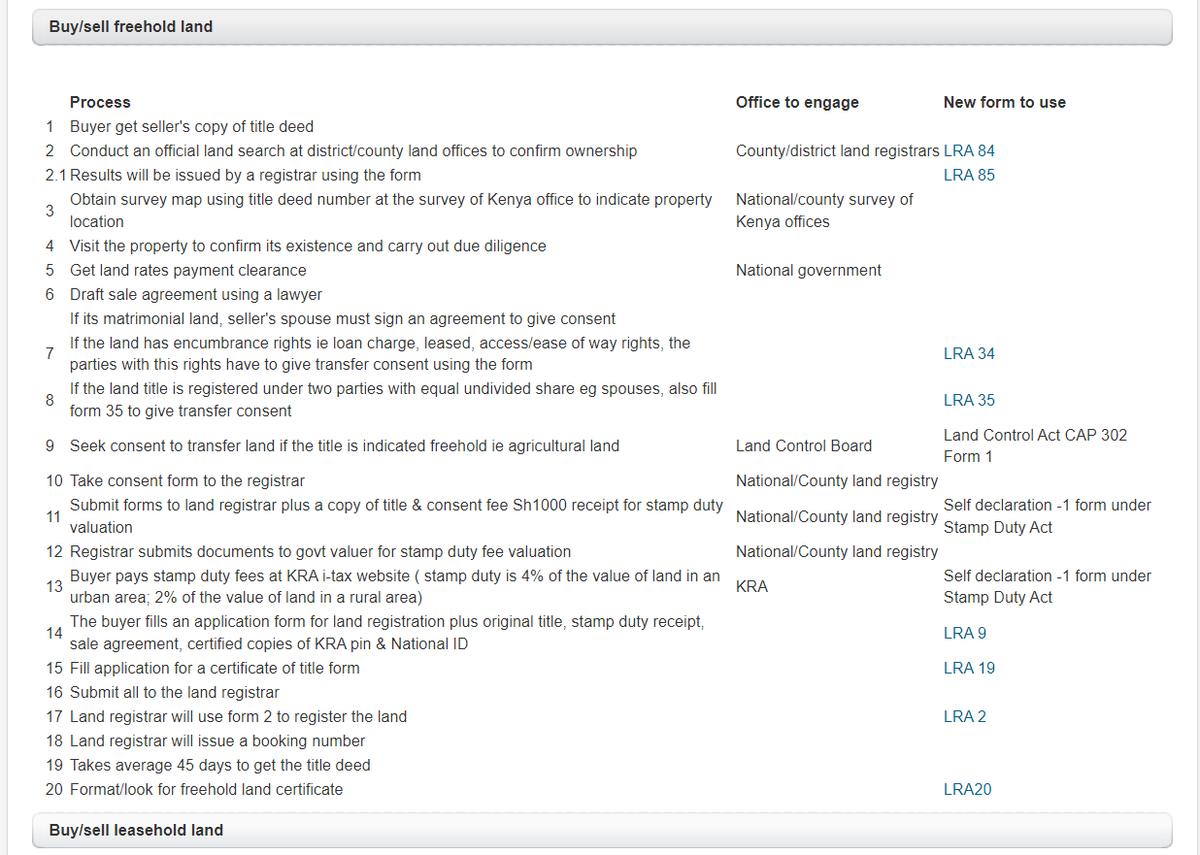1200x855 pixels.
Task: Open the LRA 34 form link
Action: pos(969,354)
